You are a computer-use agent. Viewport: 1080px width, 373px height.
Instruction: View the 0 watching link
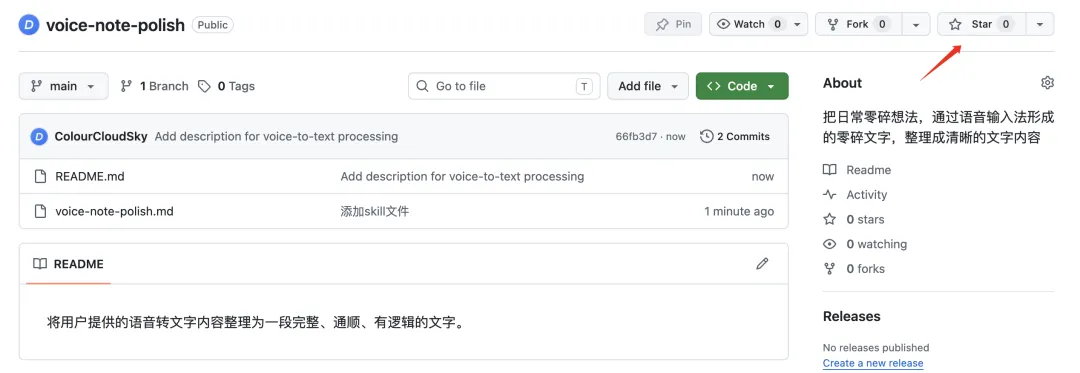(864, 244)
